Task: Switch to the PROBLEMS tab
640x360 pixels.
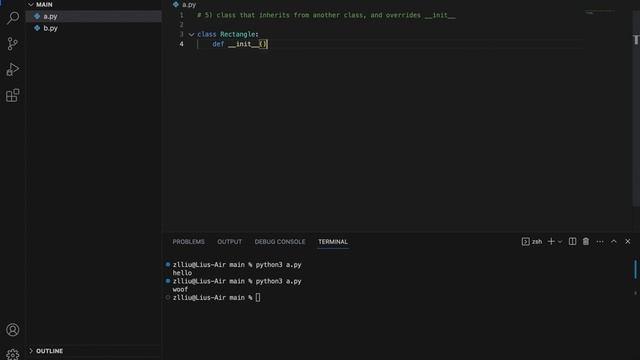Action: pos(189,242)
